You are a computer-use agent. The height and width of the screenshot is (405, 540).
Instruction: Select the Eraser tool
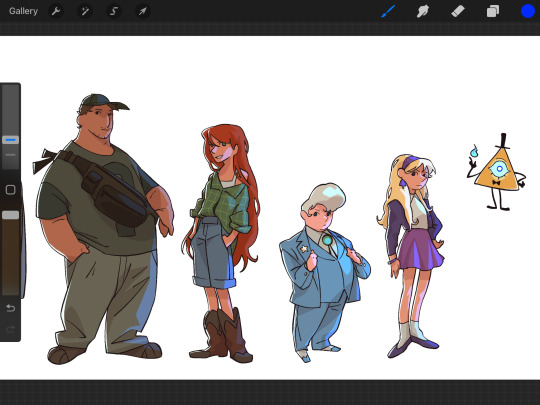(458, 11)
